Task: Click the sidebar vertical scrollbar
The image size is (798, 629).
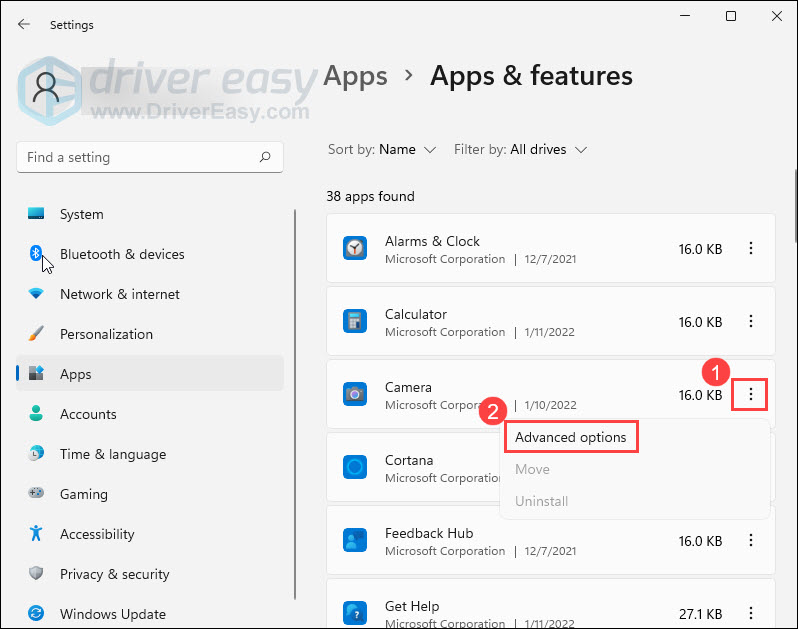Action: 295,400
